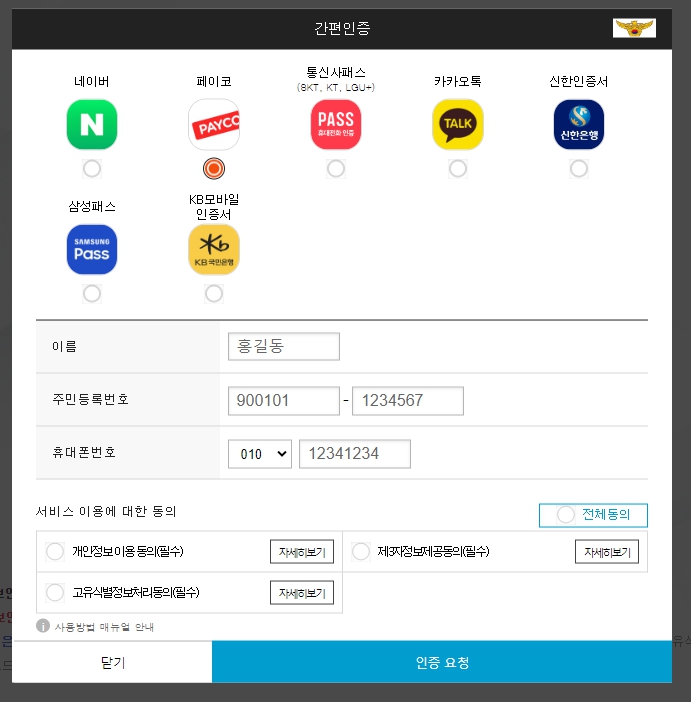Click the 주민등록번호 row label
Image resolution: width=691 pixels, height=702 pixels.
pyautogui.click(x=90, y=399)
